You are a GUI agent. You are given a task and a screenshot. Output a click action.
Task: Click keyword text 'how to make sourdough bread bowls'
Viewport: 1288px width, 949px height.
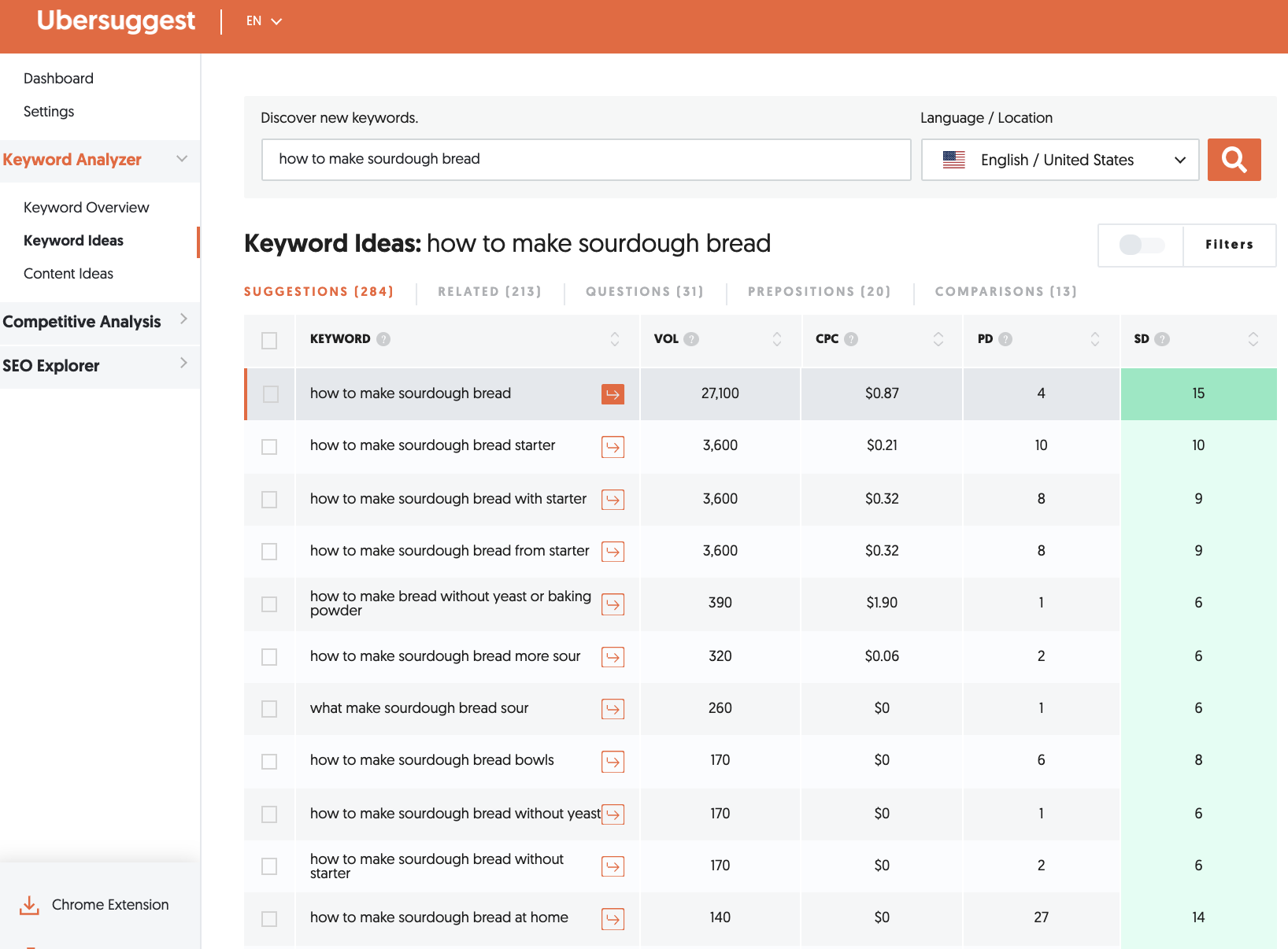(432, 760)
